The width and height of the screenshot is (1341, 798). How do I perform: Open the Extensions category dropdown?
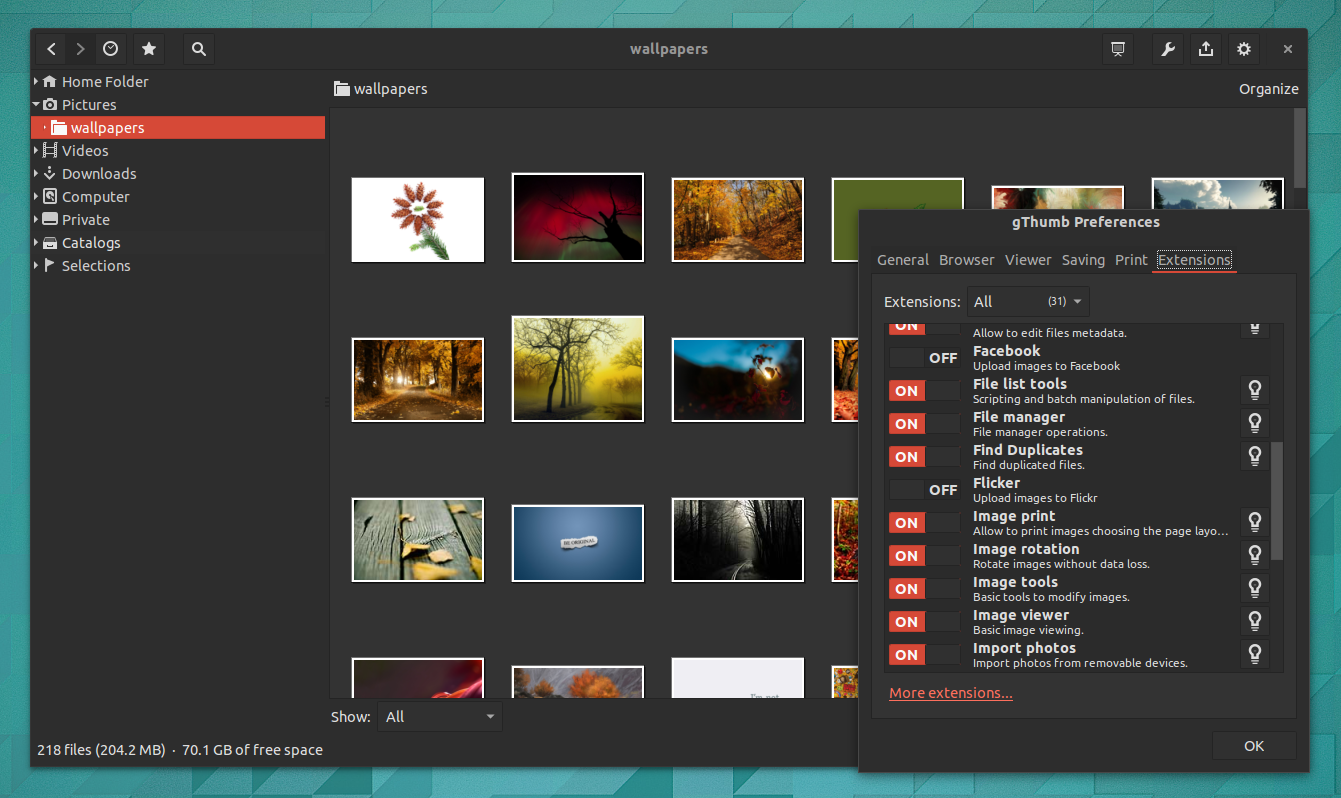pyautogui.click(x=1028, y=301)
